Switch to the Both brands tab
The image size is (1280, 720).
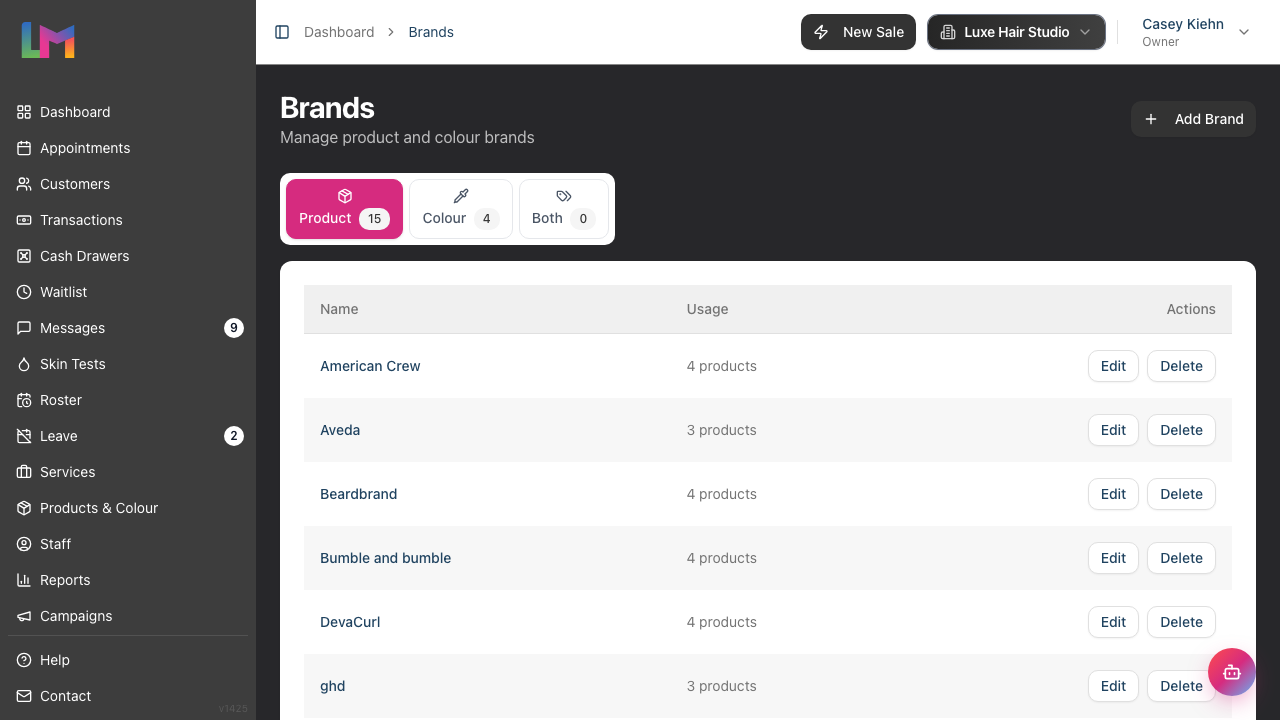564,209
